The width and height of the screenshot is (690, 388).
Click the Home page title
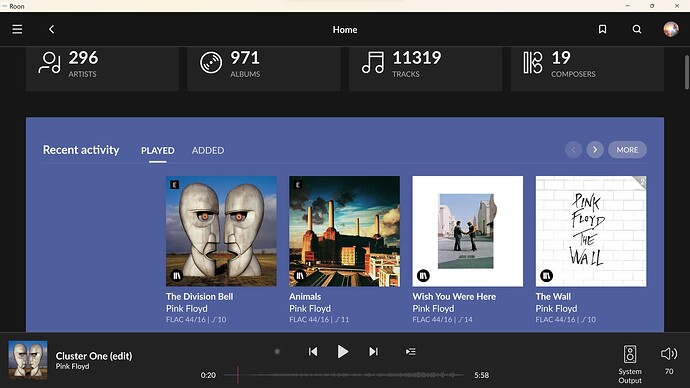point(345,29)
